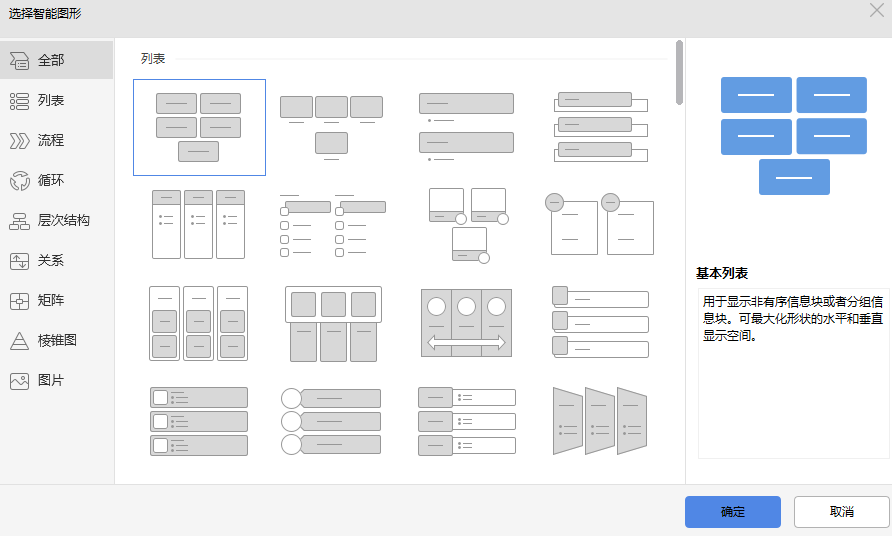The image size is (892, 536).
Task: Click the blue 基本列表 preview image
Action: coord(794,136)
